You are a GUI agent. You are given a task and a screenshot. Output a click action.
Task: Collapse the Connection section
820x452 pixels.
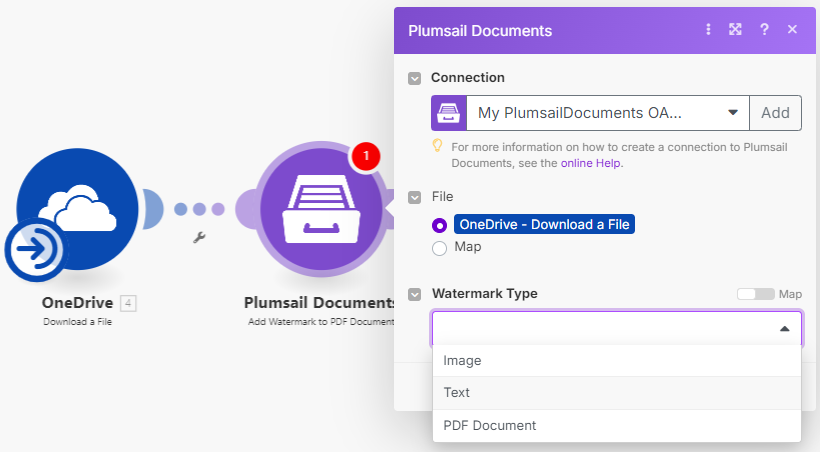point(414,78)
